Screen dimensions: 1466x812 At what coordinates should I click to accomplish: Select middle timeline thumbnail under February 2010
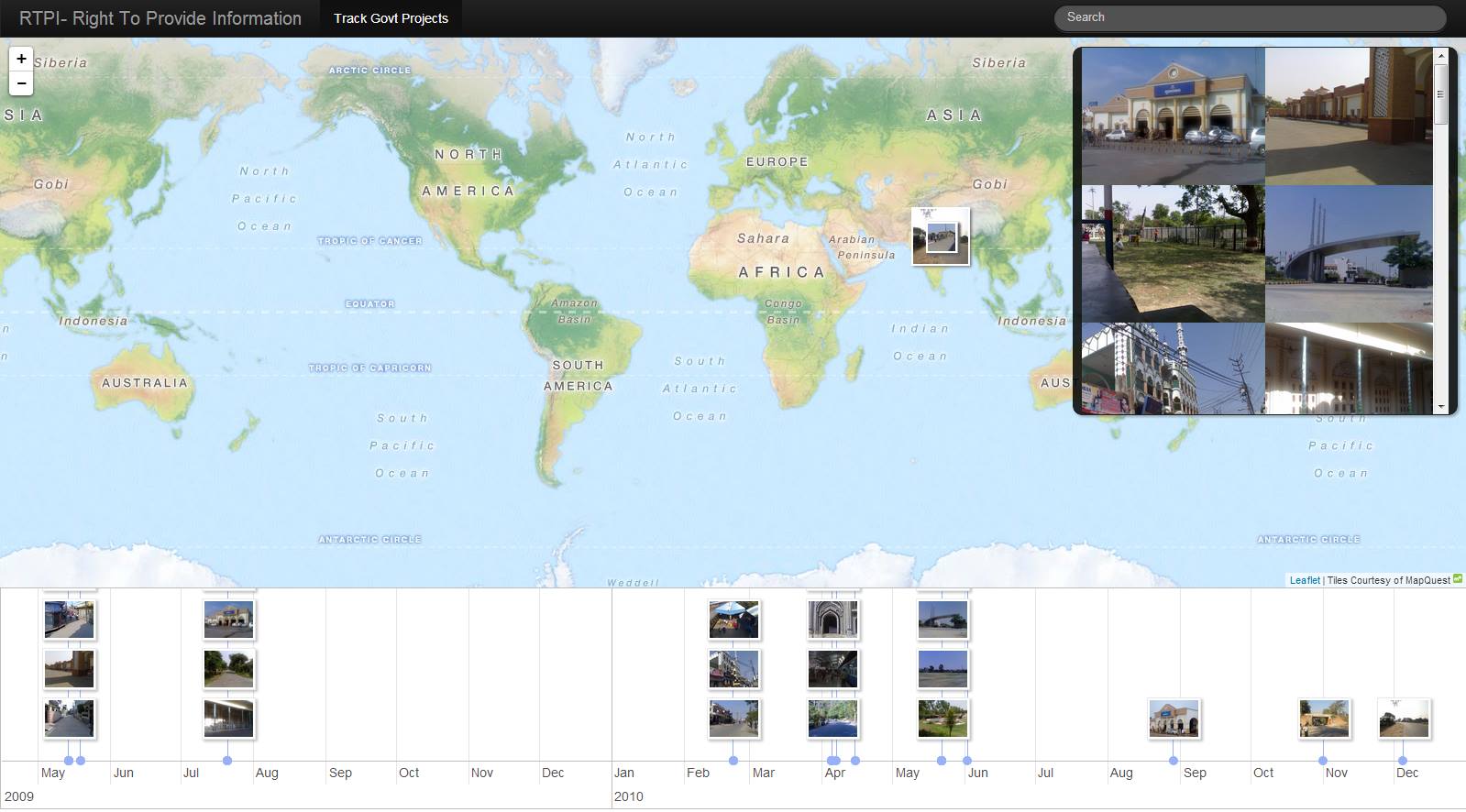tap(734, 670)
